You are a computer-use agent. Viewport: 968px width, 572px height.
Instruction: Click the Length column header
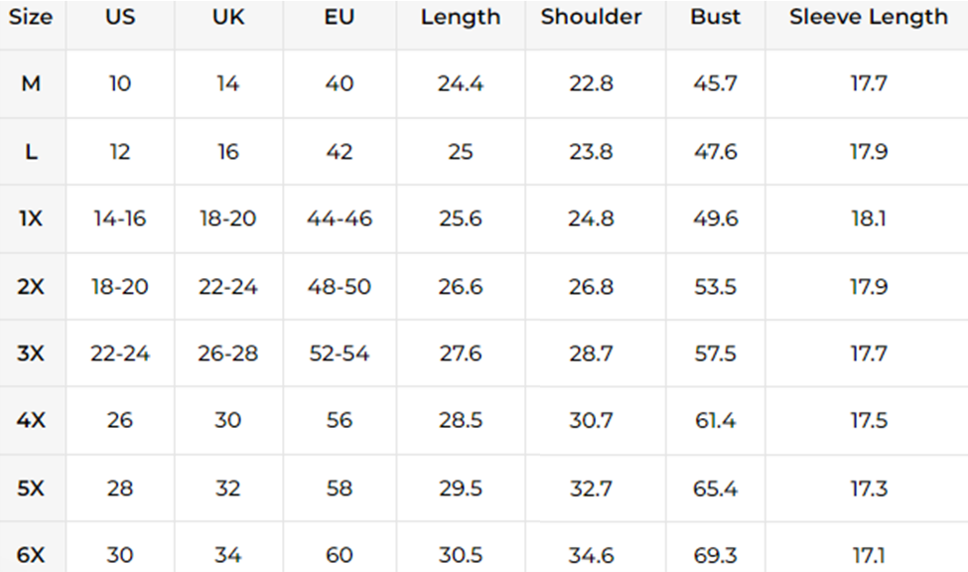(x=461, y=17)
